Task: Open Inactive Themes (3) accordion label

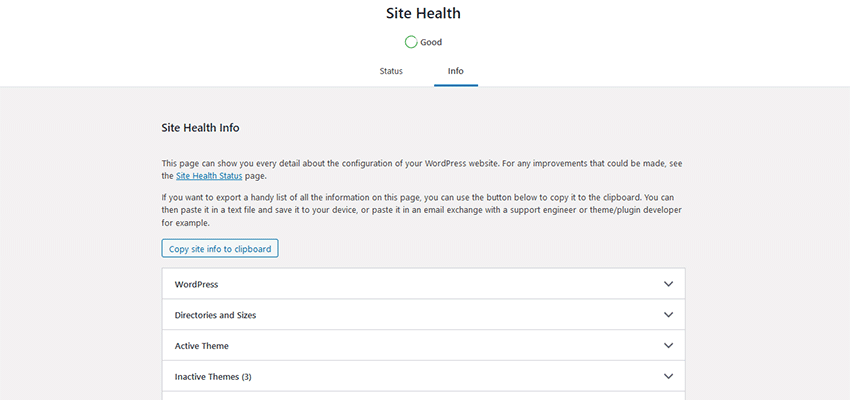Action: click(x=213, y=377)
